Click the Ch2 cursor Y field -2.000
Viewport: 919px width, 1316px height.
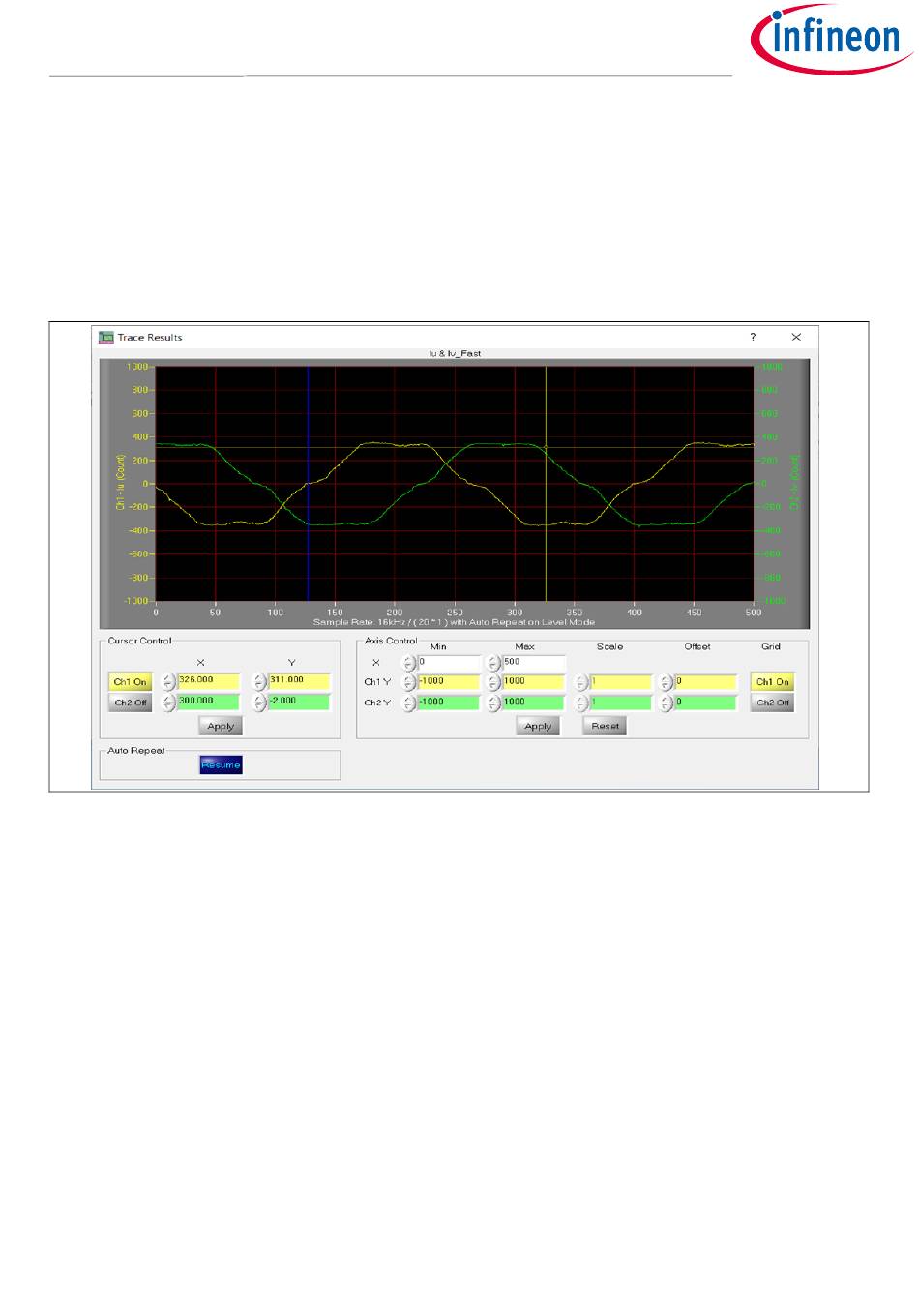click(x=300, y=703)
